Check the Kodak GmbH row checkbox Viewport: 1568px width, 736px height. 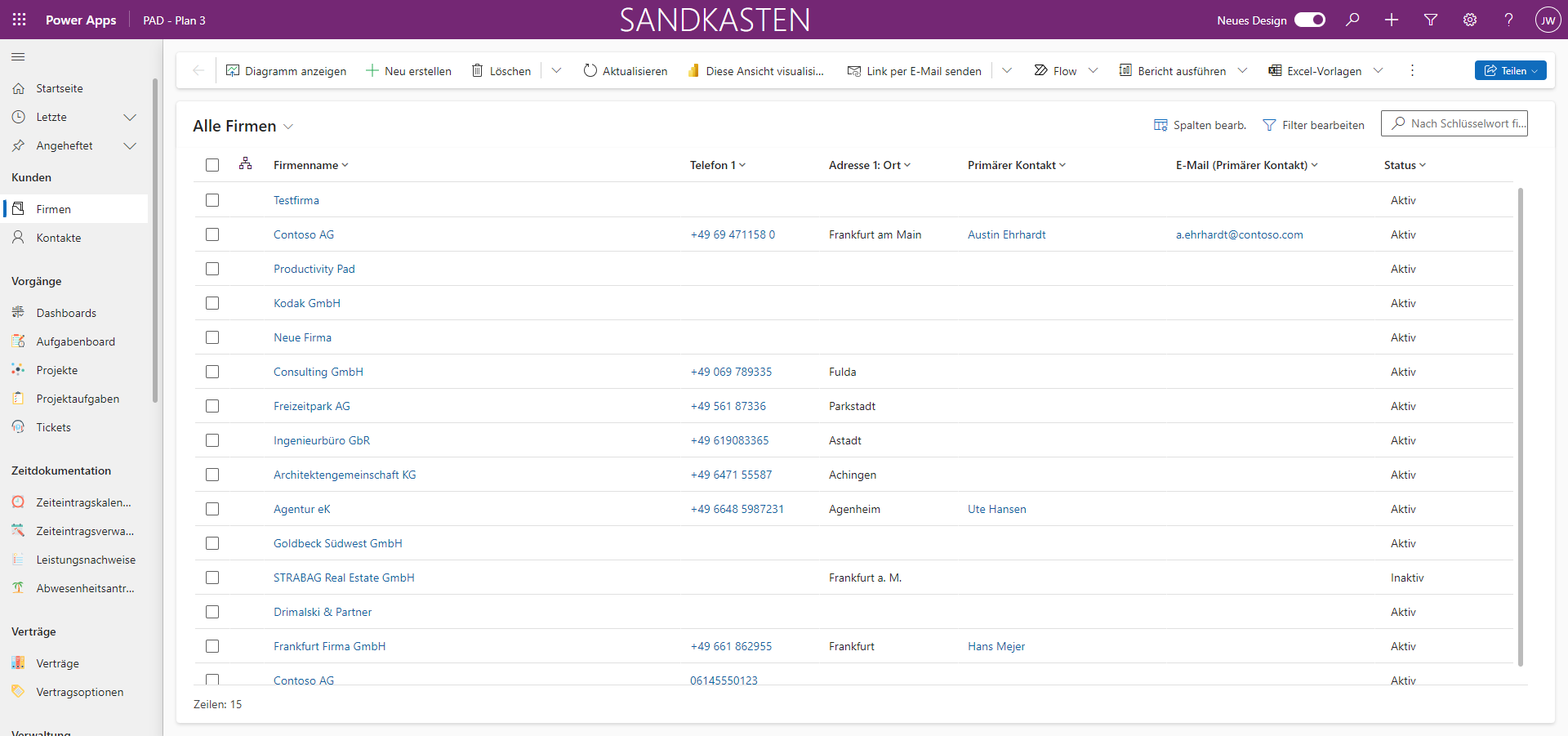[212, 303]
